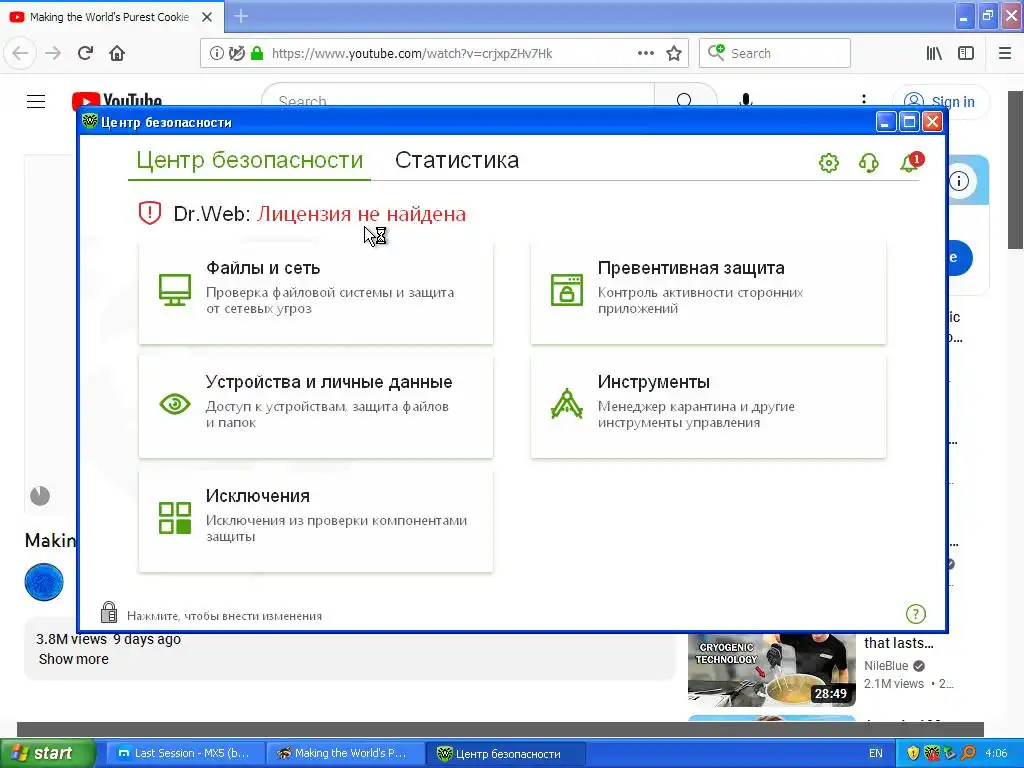Click the YouTube page vertical scrollbar
This screenshot has width=1024, height=768.
pyautogui.click(x=1016, y=170)
